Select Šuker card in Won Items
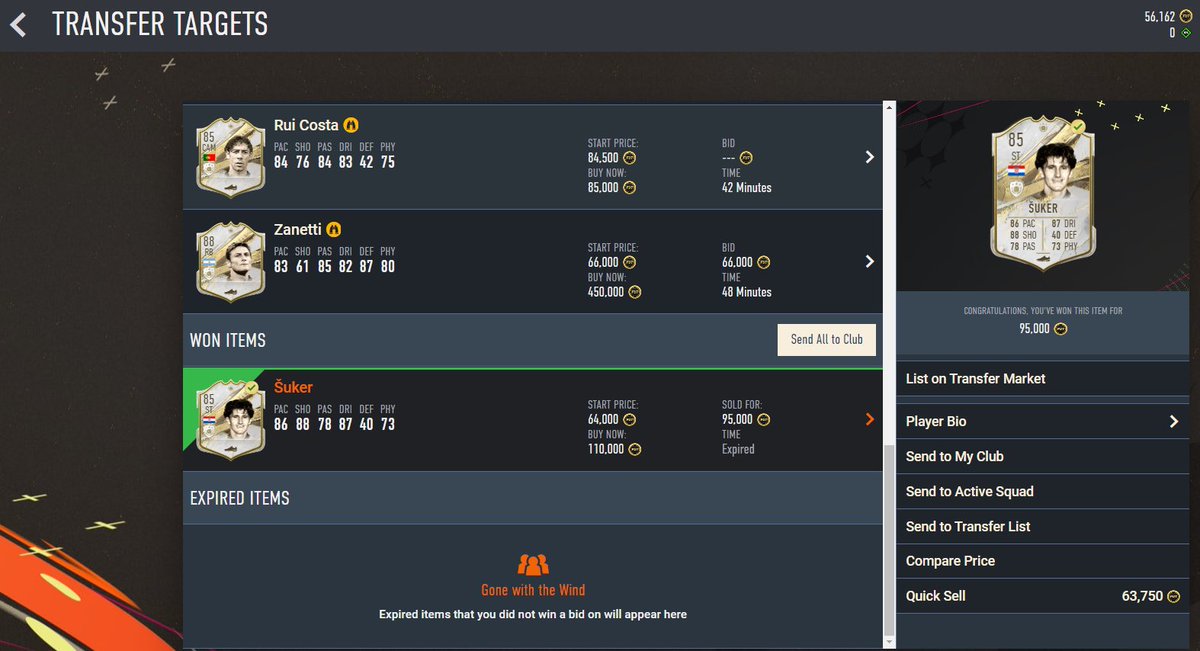 [231, 419]
